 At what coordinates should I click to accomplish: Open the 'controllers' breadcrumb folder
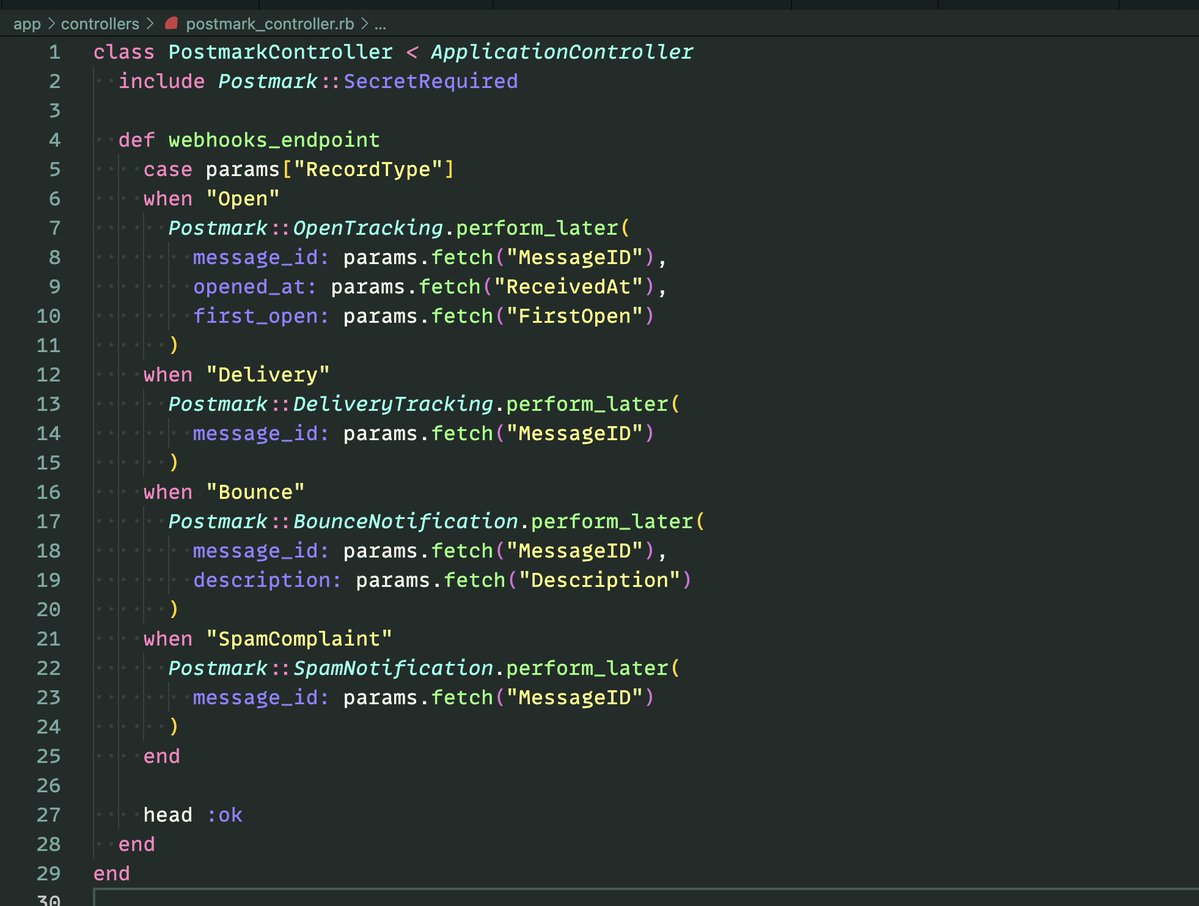100,24
